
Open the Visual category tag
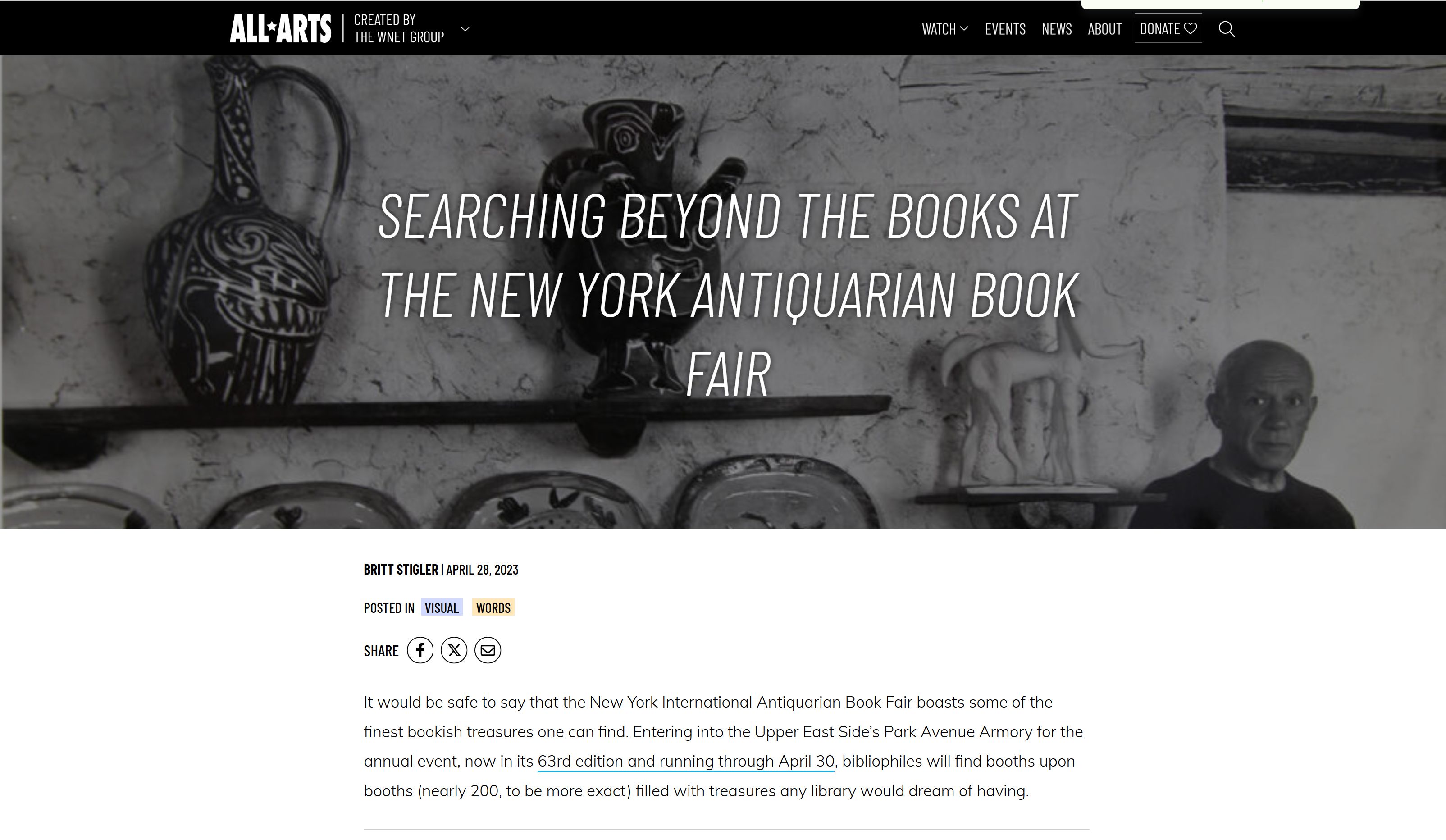pyautogui.click(x=442, y=607)
